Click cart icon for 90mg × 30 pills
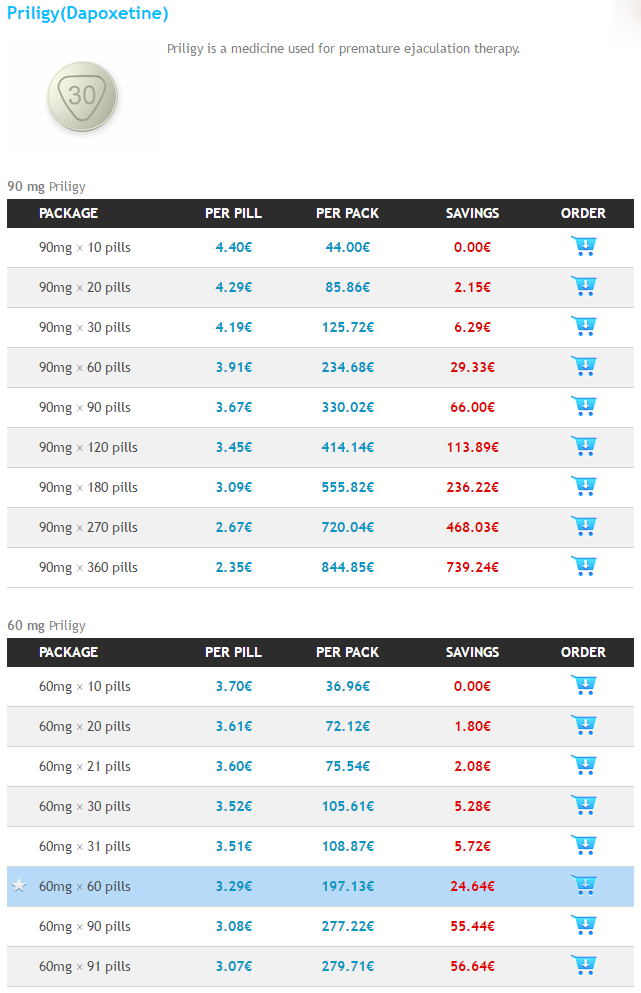This screenshot has height=993, width=641. [583, 326]
